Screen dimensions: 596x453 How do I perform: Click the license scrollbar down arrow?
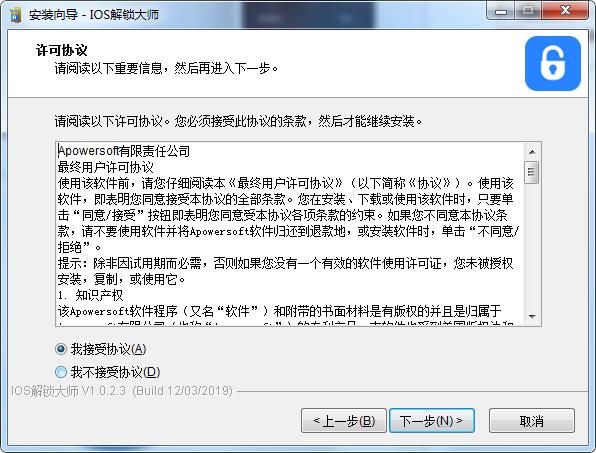click(x=532, y=316)
